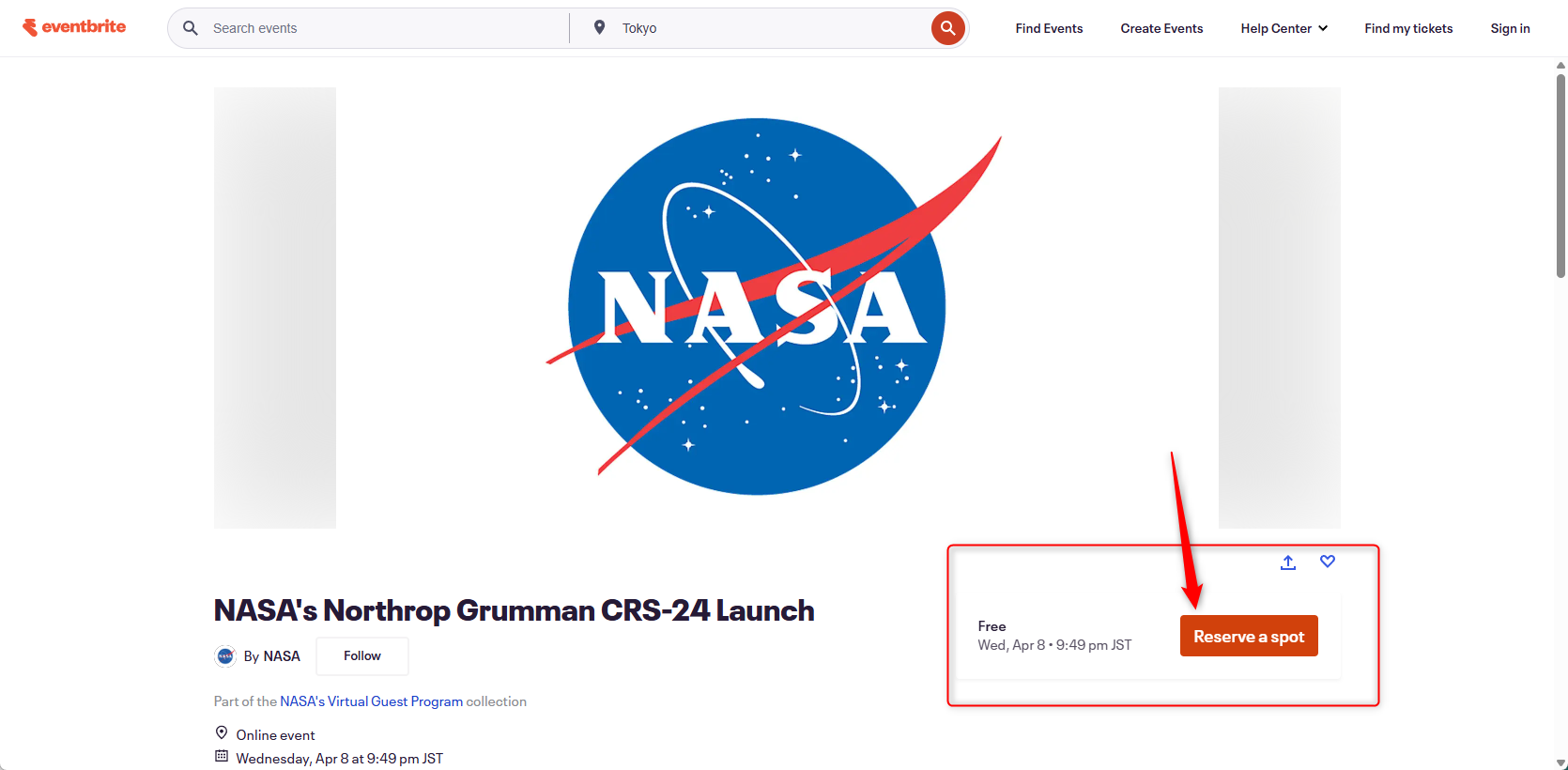Viewport: 1568px width, 770px height.
Task: Click the Reserve a spot button
Action: click(1249, 636)
